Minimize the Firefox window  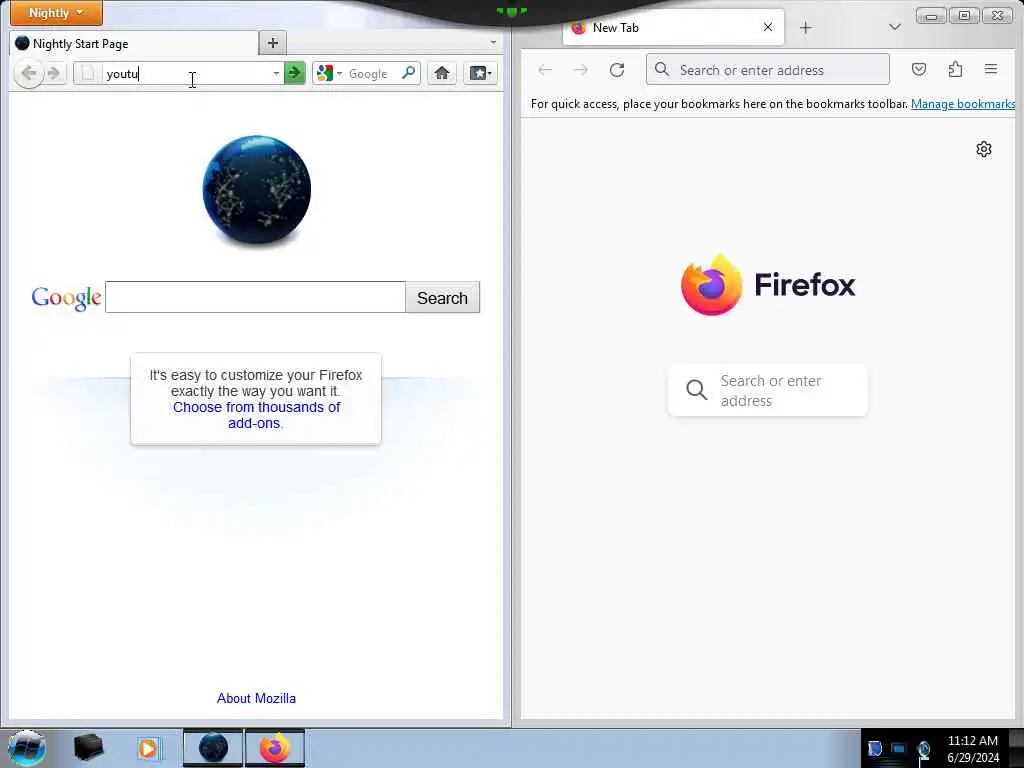(x=931, y=15)
